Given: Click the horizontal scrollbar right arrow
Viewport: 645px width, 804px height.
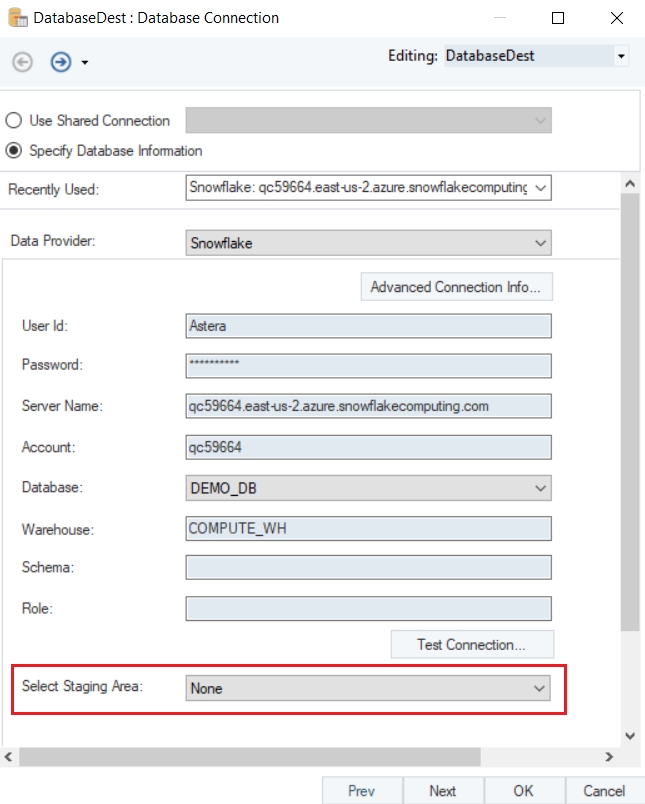Looking at the screenshot, I should coord(609,757).
